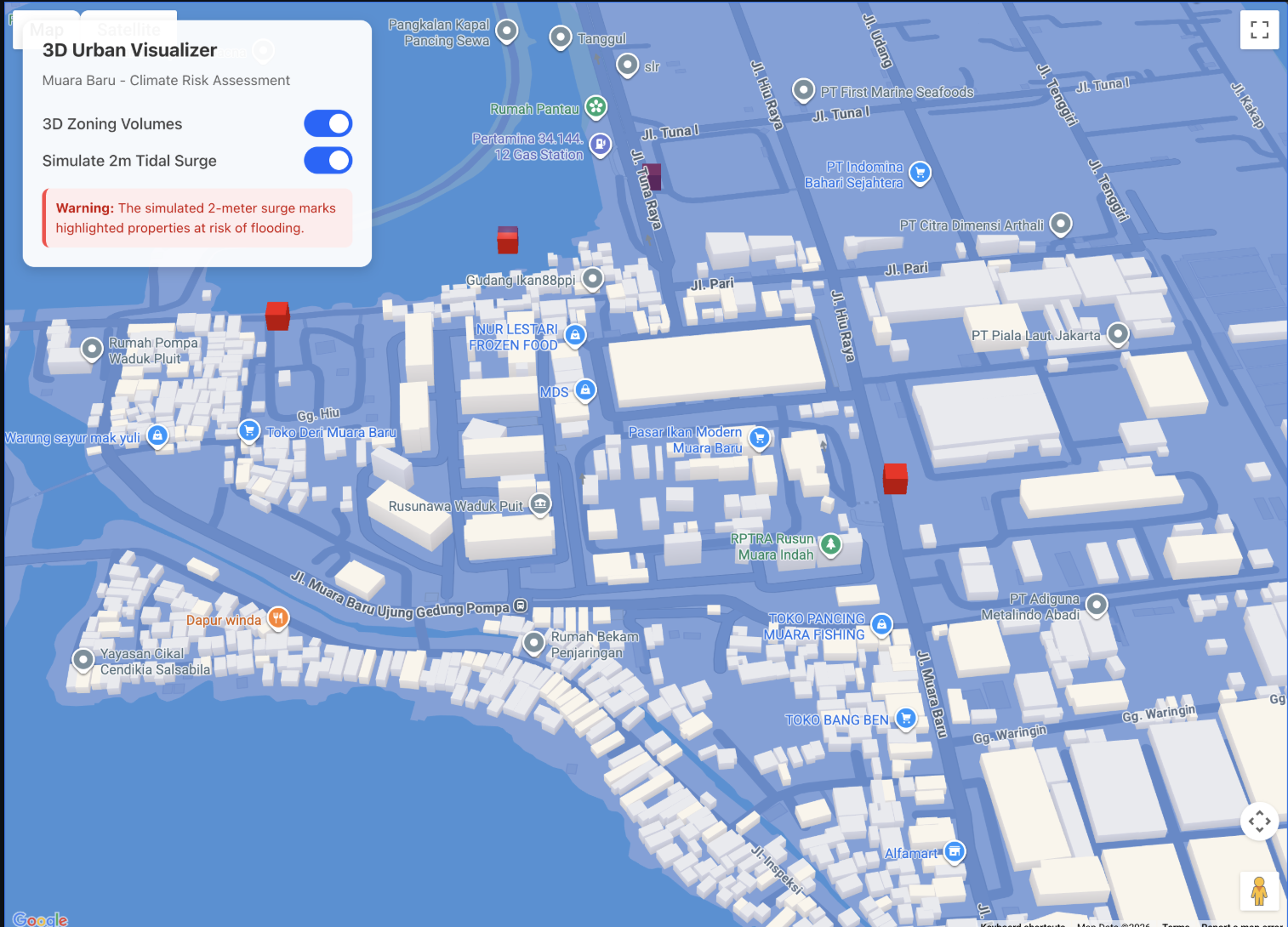Click the map camera pan control
The image size is (1288, 927).
(1259, 822)
